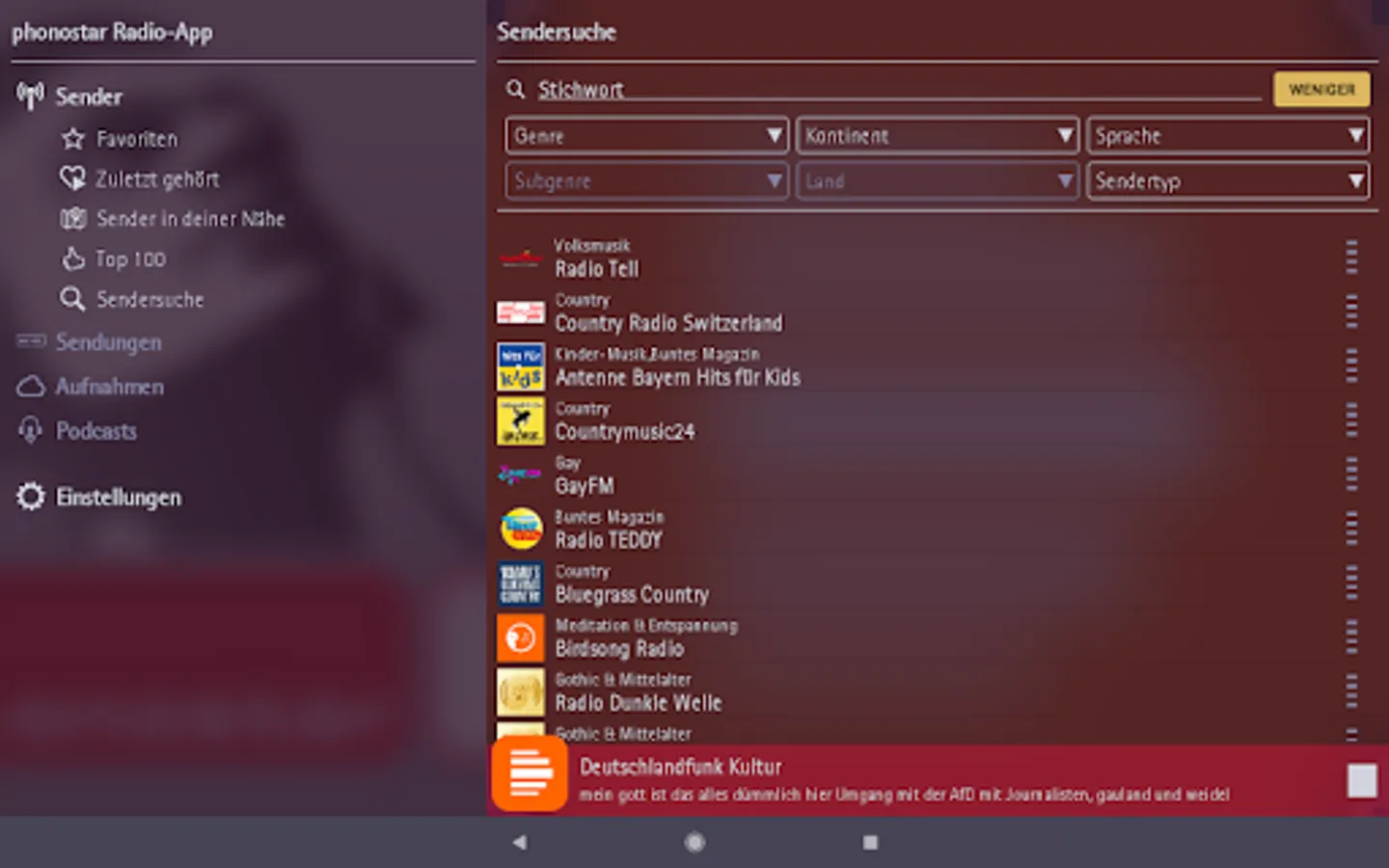Click the Einstellungen gear icon
This screenshot has height=868, width=1389.
(31, 497)
